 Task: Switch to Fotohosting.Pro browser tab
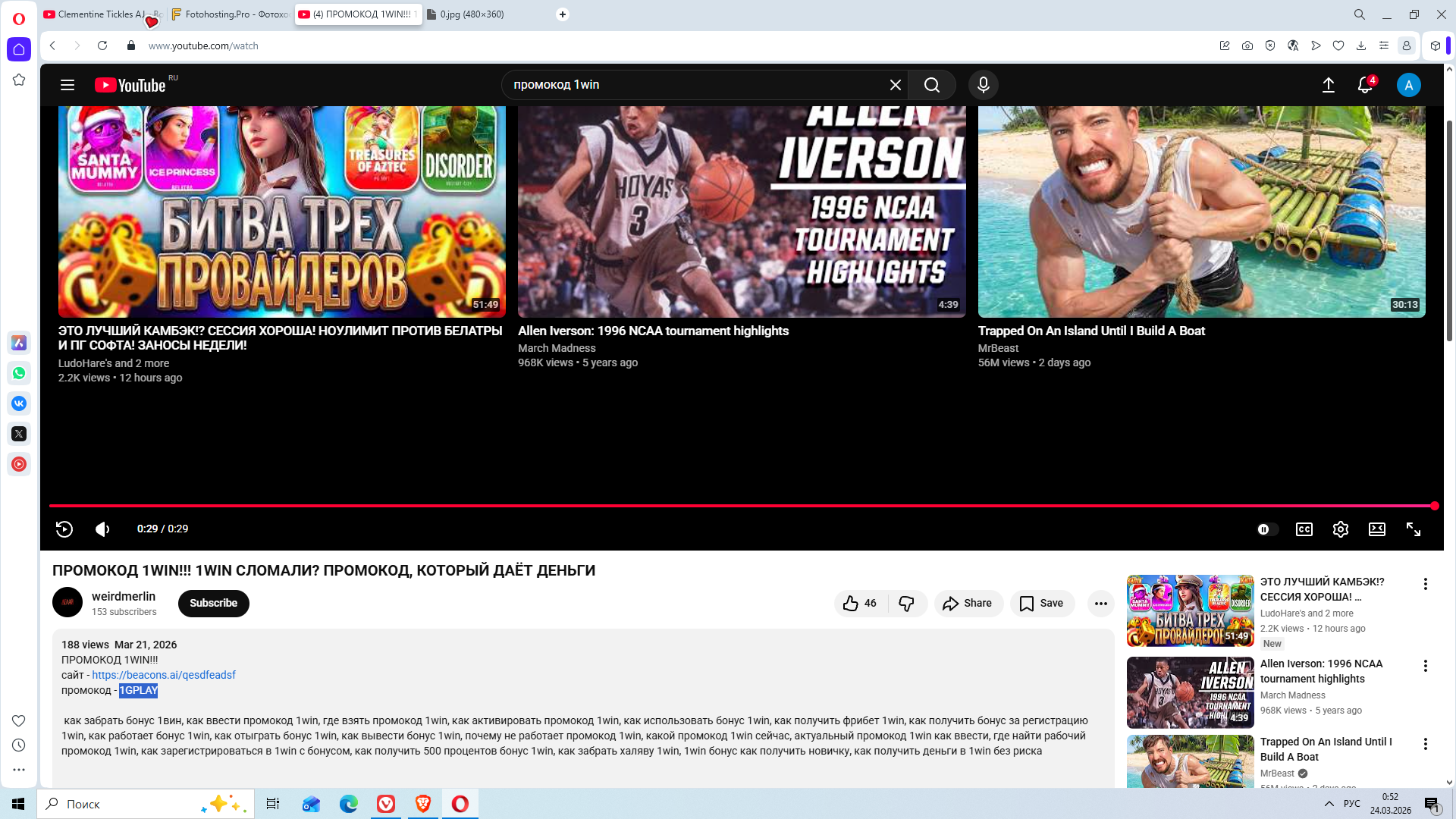[230, 14]
